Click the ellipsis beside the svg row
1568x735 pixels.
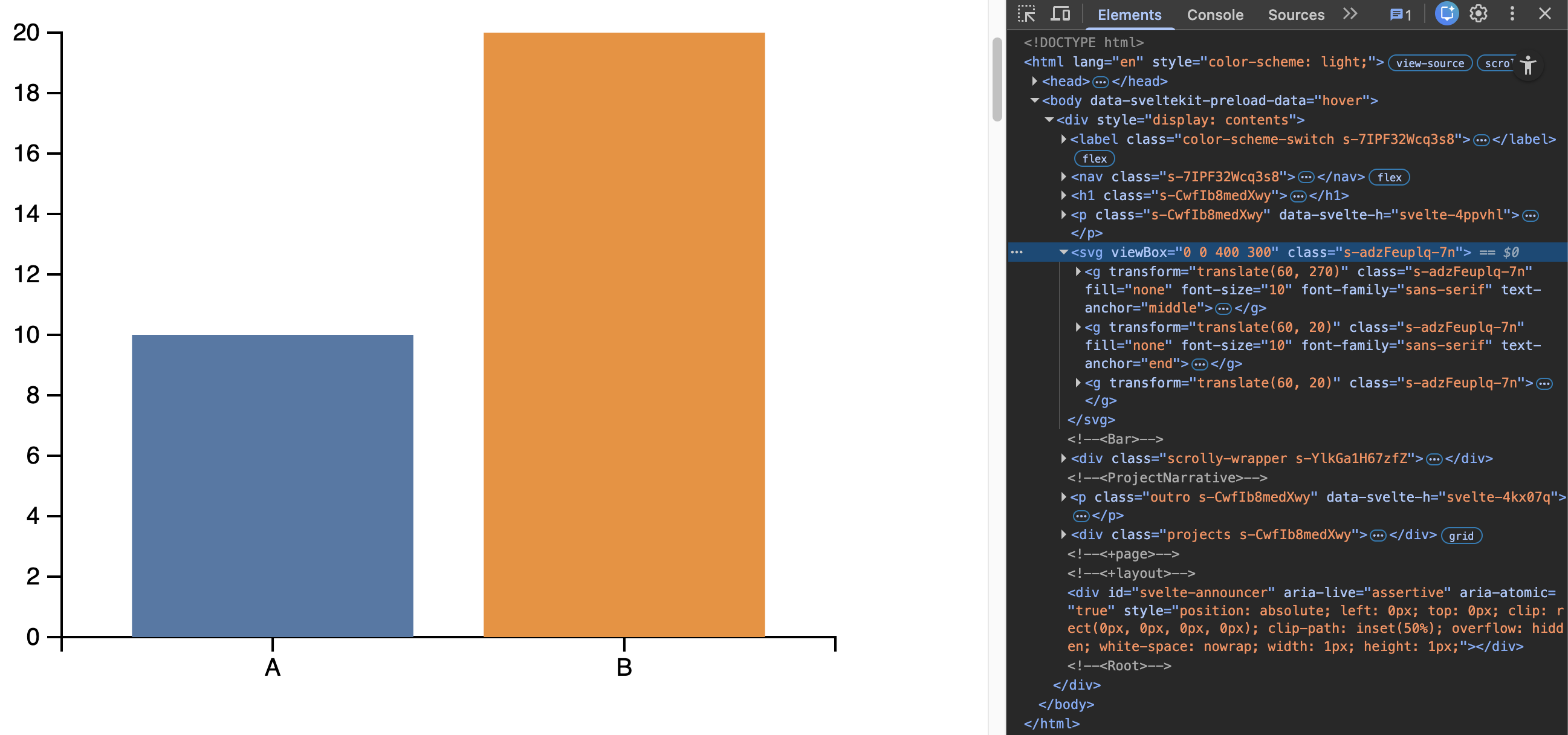coord(1017,252)
